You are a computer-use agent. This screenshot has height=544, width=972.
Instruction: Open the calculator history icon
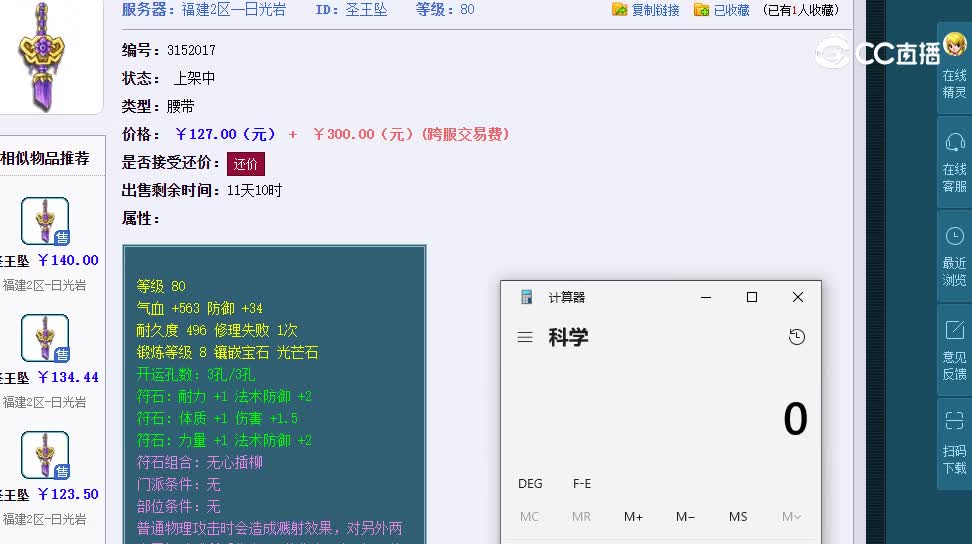797,337
